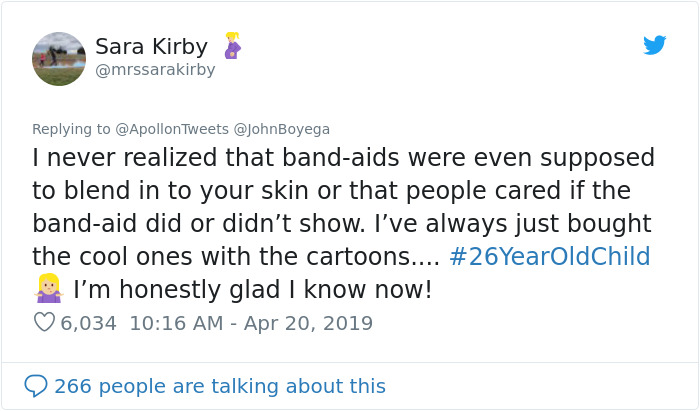Click the shrugging woman emoji in the tweet
The width and height of the screenshot is (700, 411).
48,290
